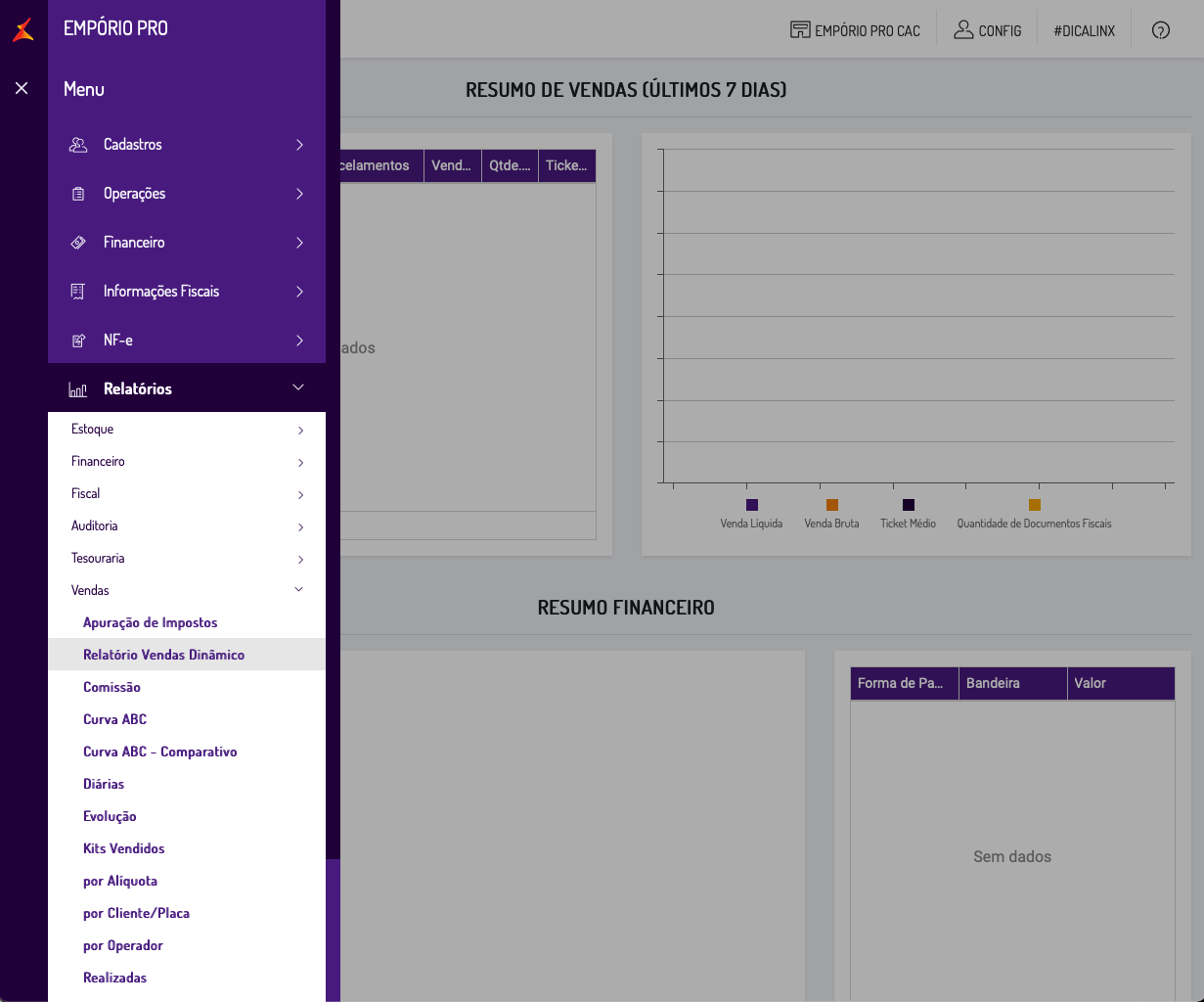
Task: Sort by the Valor column header
Action: coord(1121,683)
